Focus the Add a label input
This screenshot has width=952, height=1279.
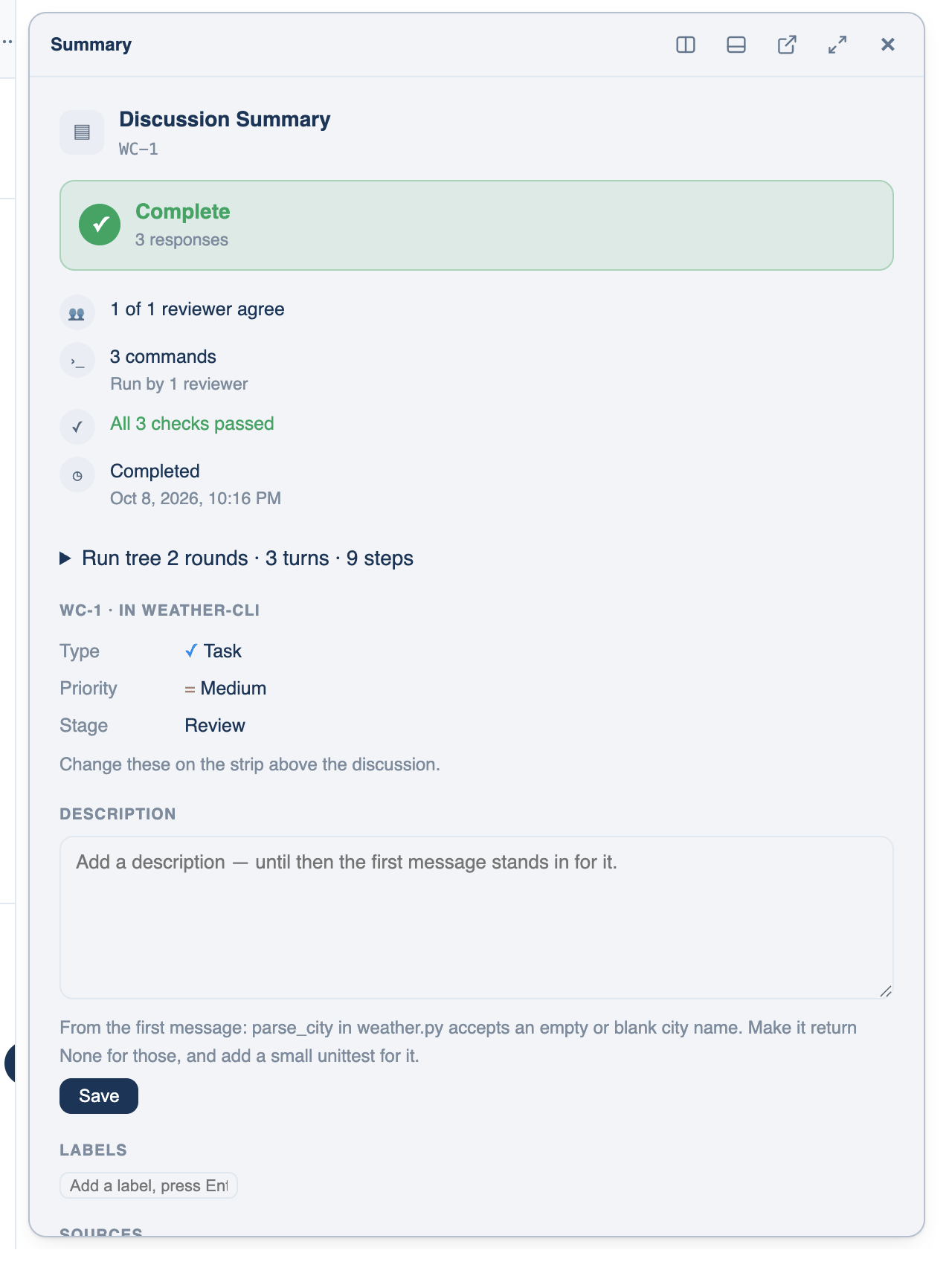click(x=149, y=1185)
